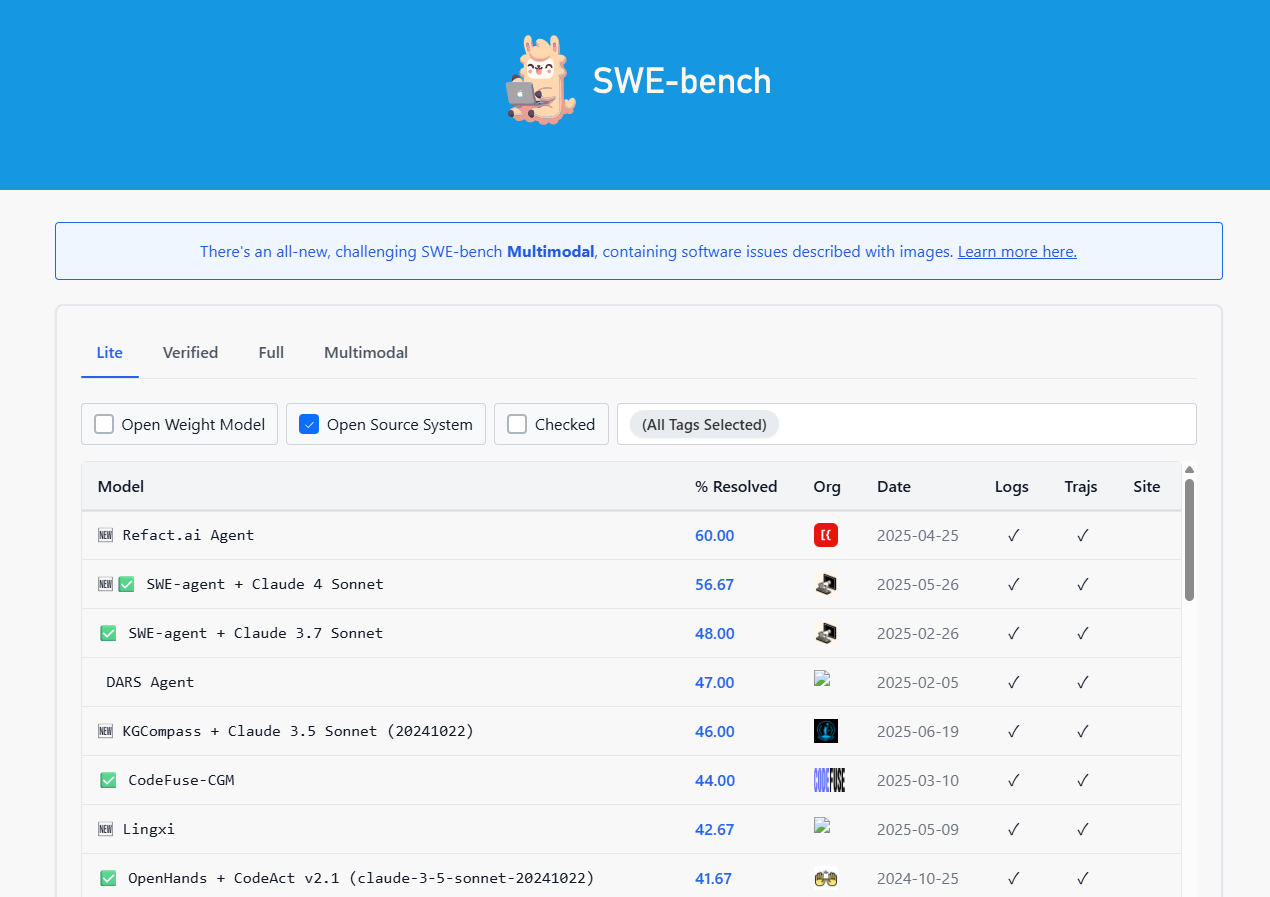This screenshot has width=1270, height=897.
Task: Click the 41.67 resolved score
Action: tap(714, 878)
